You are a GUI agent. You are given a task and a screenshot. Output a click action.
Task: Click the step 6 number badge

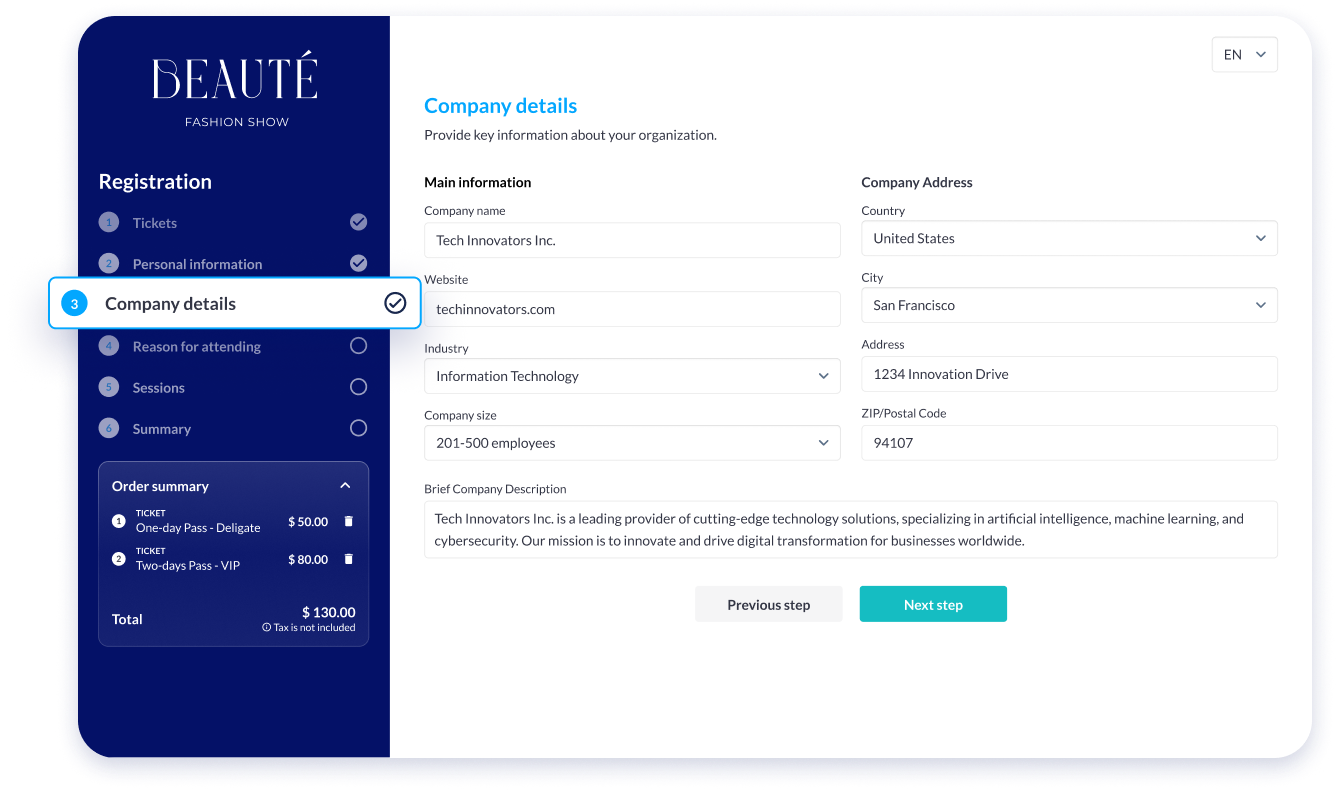click(x=109, y=428)
